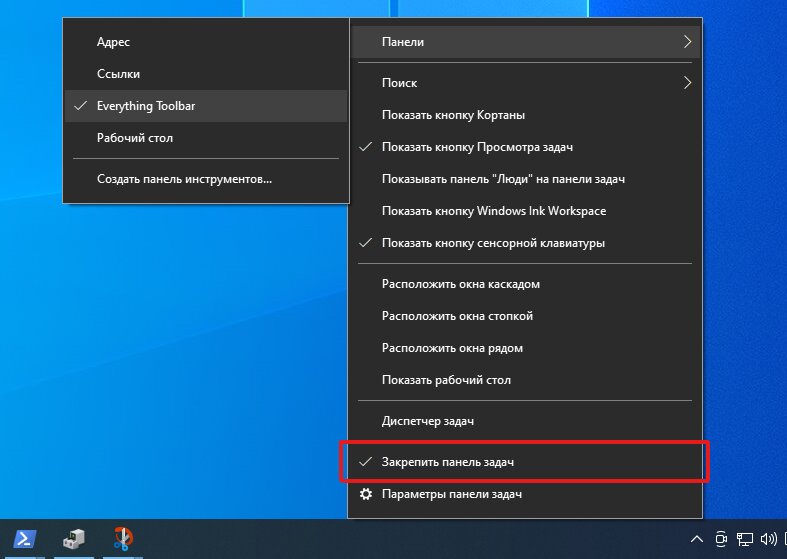Image resolution: width=787 pixels, height=559 pixels.
Task: Enable Показать кнопку Кортаны
Action: point(525,115)
